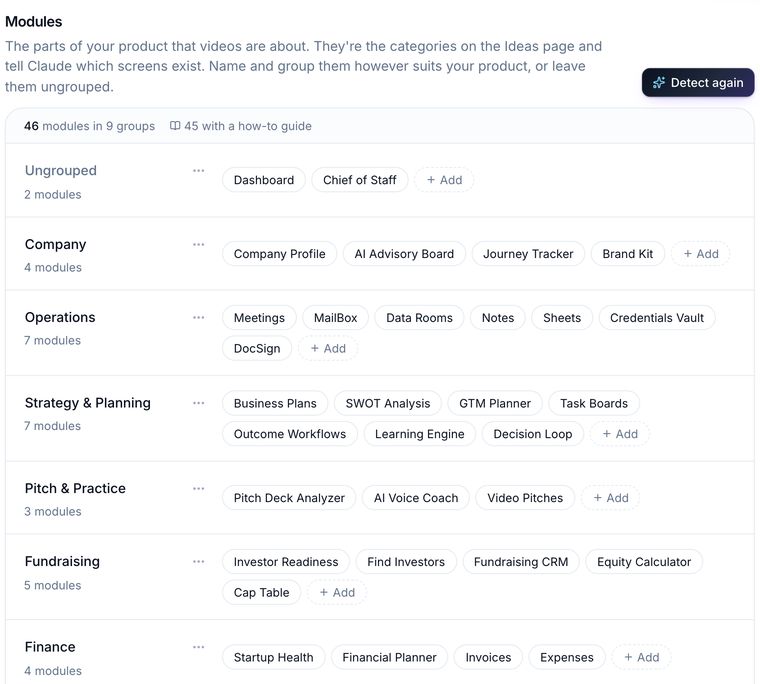
Task: Add a module to Pitch & Practice
Action: (x=610, y=498)
